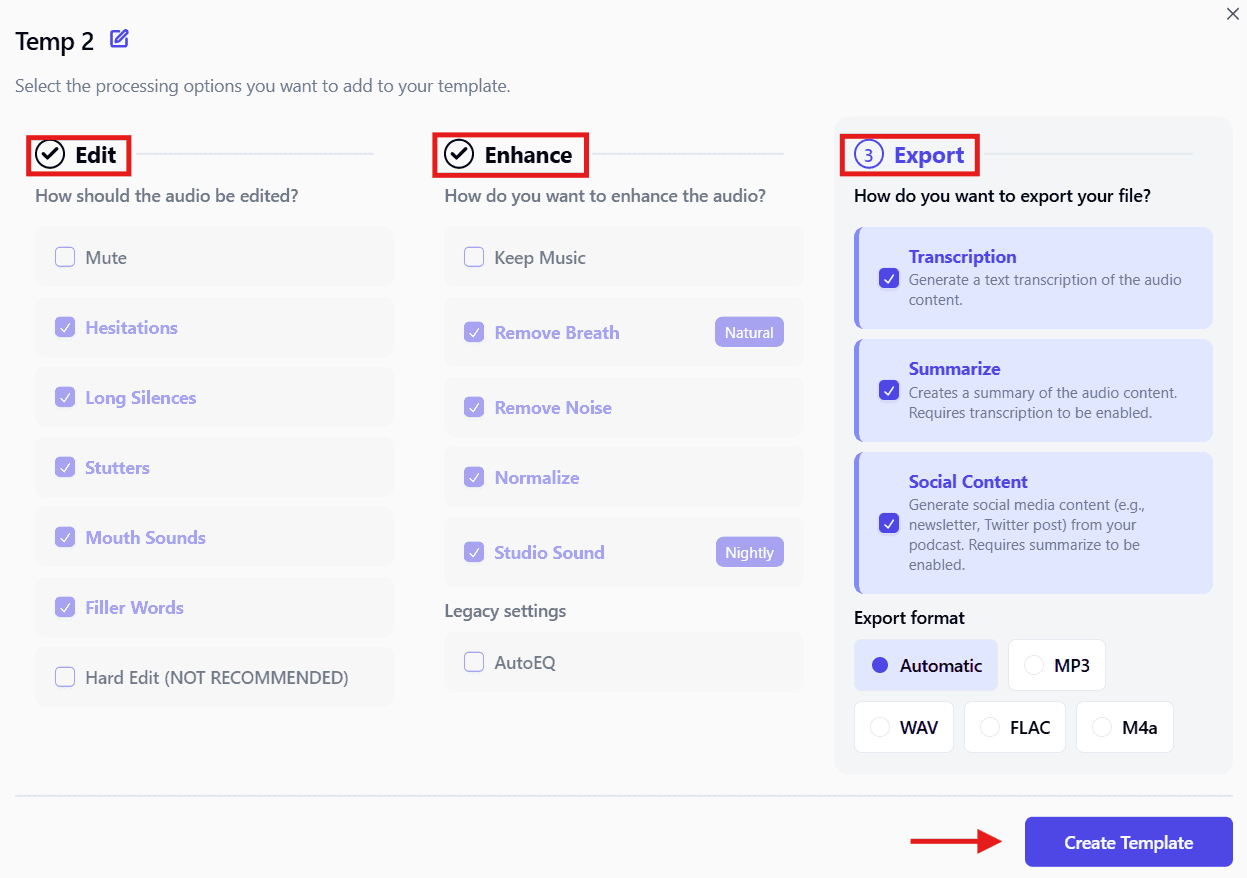Screen dimensions: 1247x878
Task: Pick the M4a export format
Action: point(1124,727)
